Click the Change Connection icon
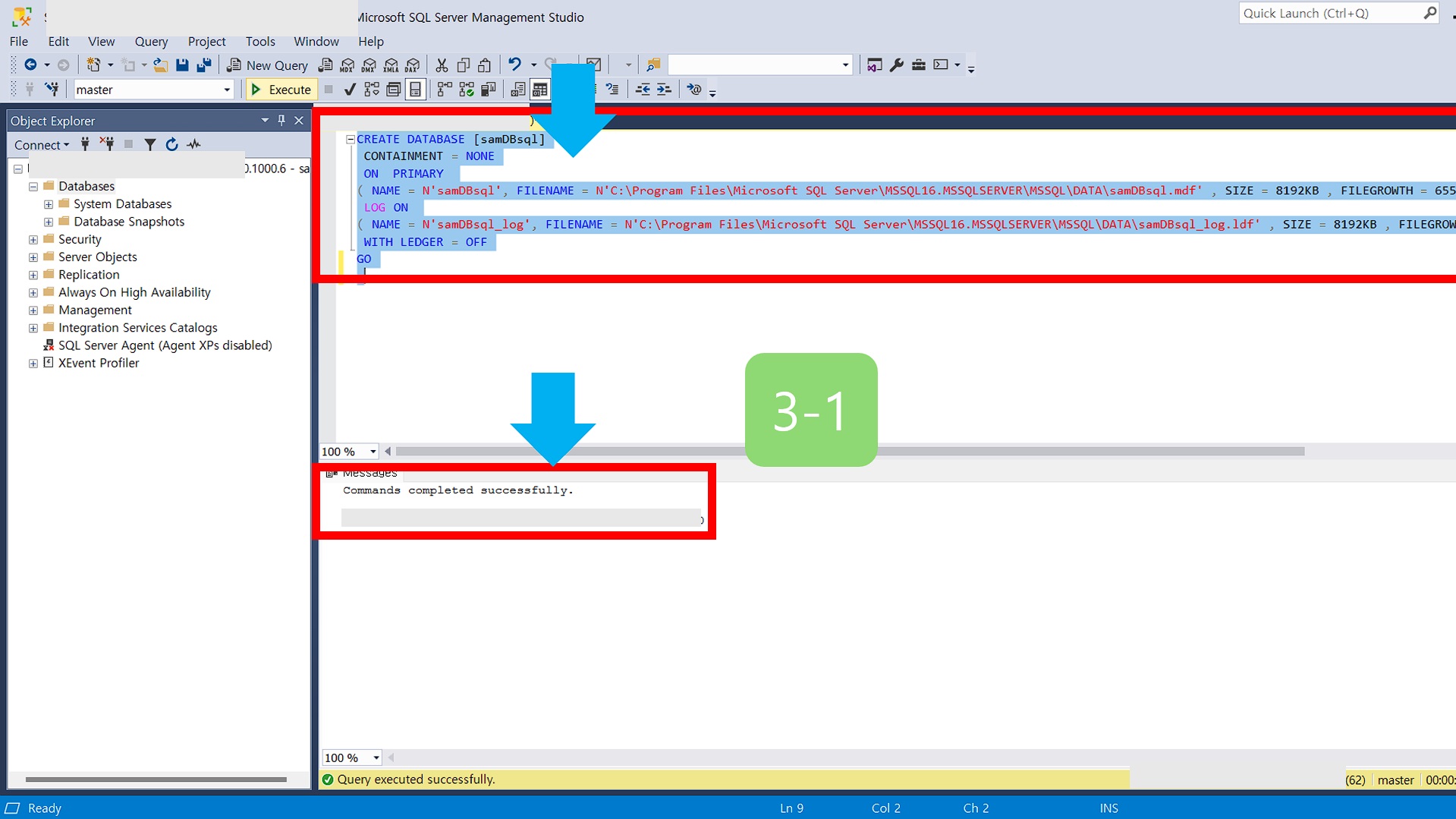1456x819 pixels. pyautogui.click(x=52, y=90)
